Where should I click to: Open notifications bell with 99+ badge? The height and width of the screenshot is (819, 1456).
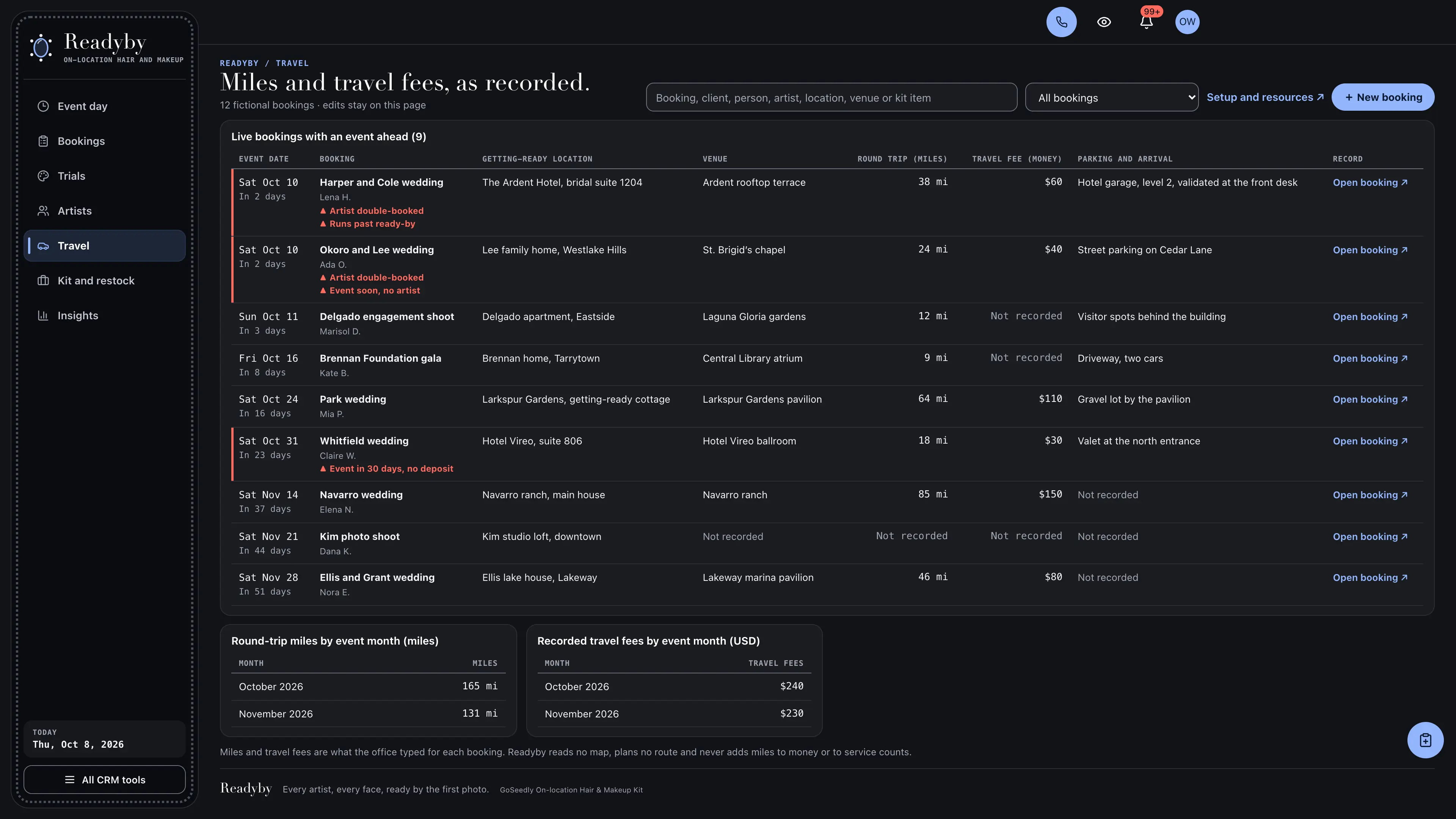click(1146, 22)
